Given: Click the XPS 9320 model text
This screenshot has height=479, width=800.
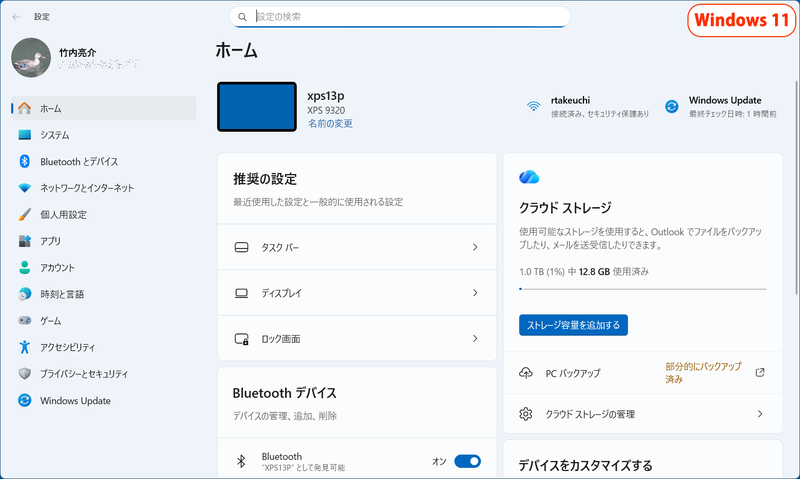Looking at the screenshot, I should (326, 110).
